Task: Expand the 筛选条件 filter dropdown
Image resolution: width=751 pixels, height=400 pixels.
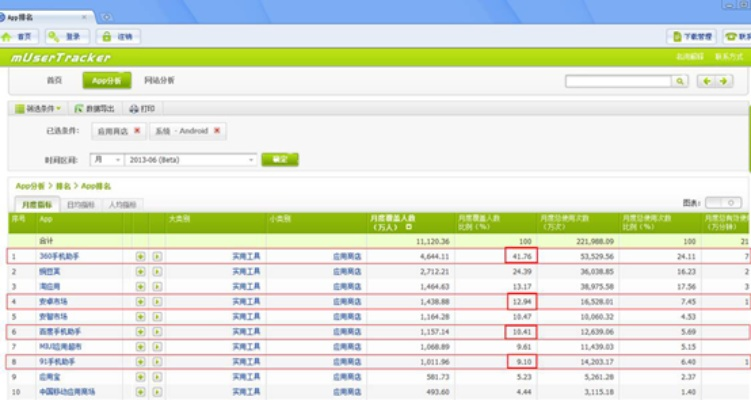Action: [x=38, y=109]
